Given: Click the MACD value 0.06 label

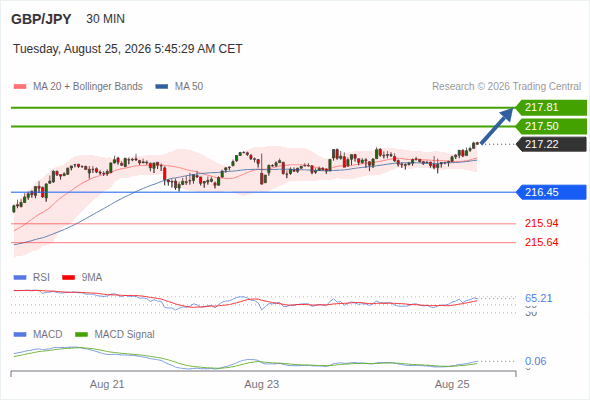Looking at the screenshot, I should 535,362.
